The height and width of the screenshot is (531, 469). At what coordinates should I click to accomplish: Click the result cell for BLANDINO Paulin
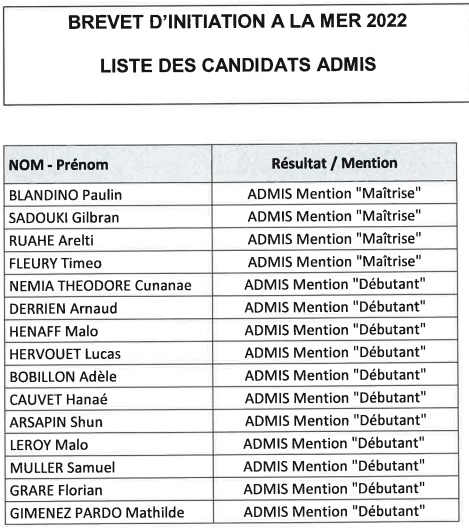pos(334,194)
